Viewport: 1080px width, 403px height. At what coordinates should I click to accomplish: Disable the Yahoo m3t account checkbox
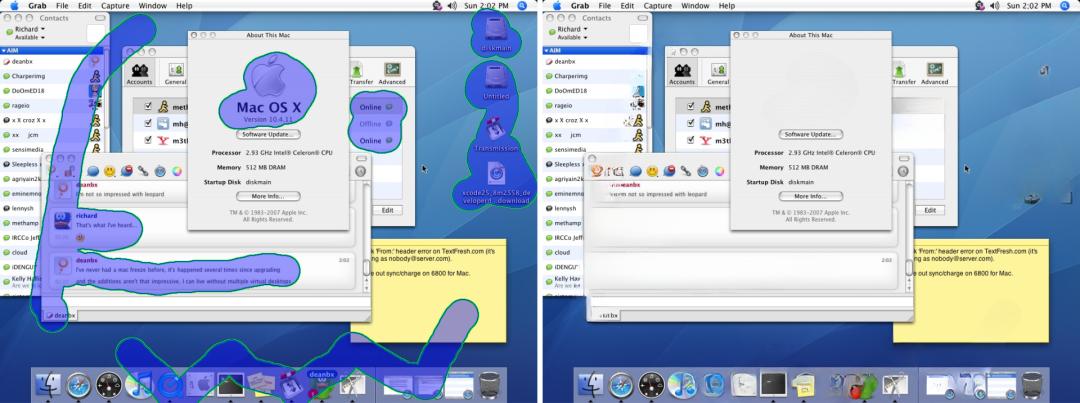click(x=148, y=140)
